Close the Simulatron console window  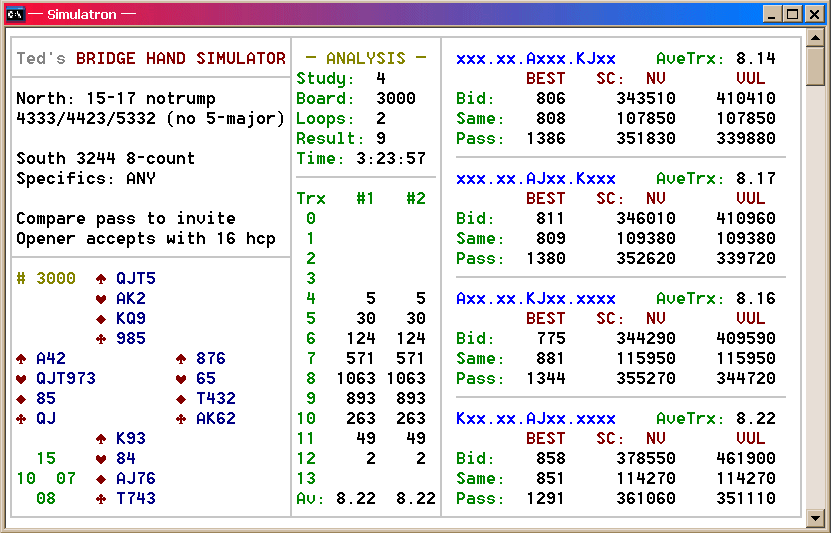click(813, 14)
